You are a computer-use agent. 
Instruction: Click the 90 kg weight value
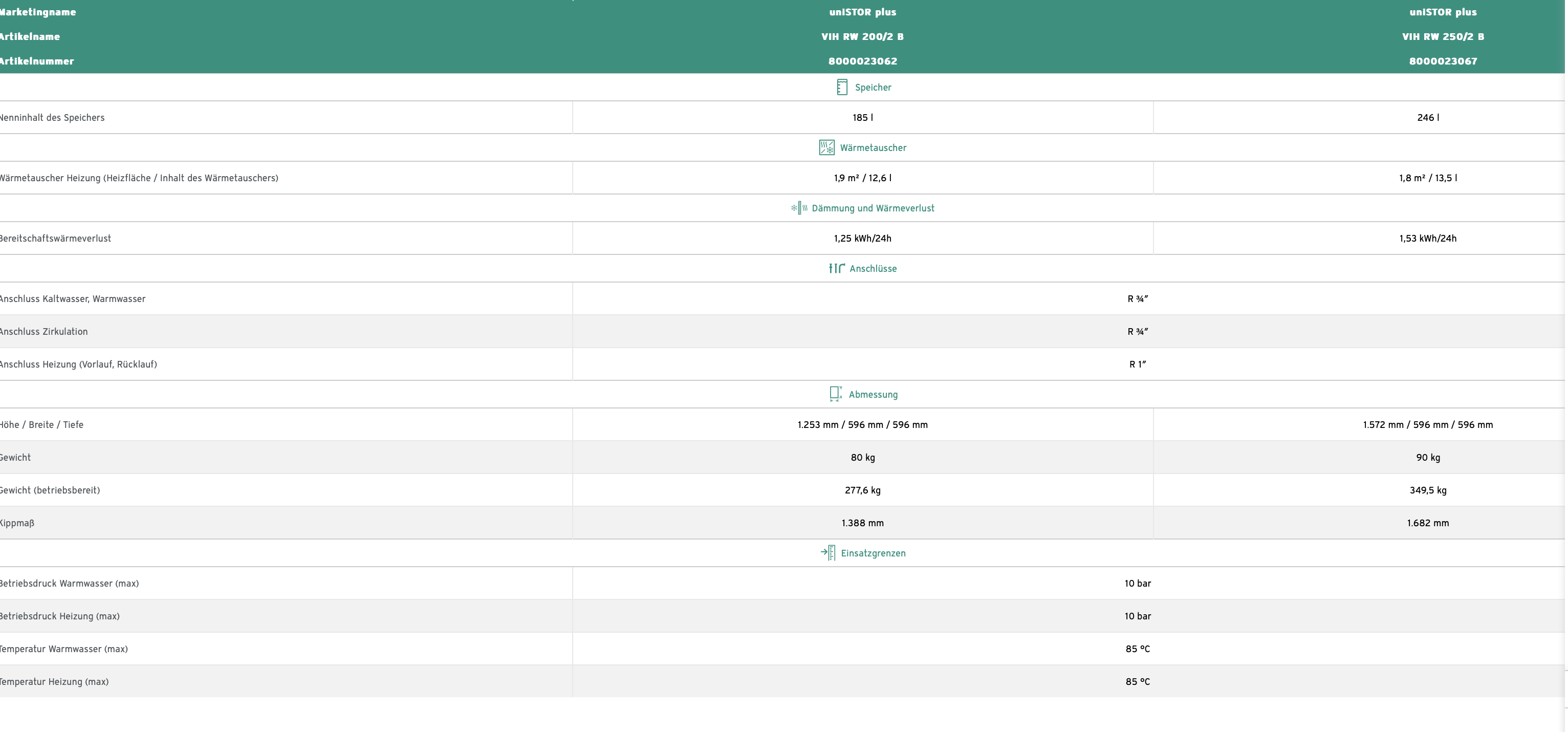(x=1428, y=457)
